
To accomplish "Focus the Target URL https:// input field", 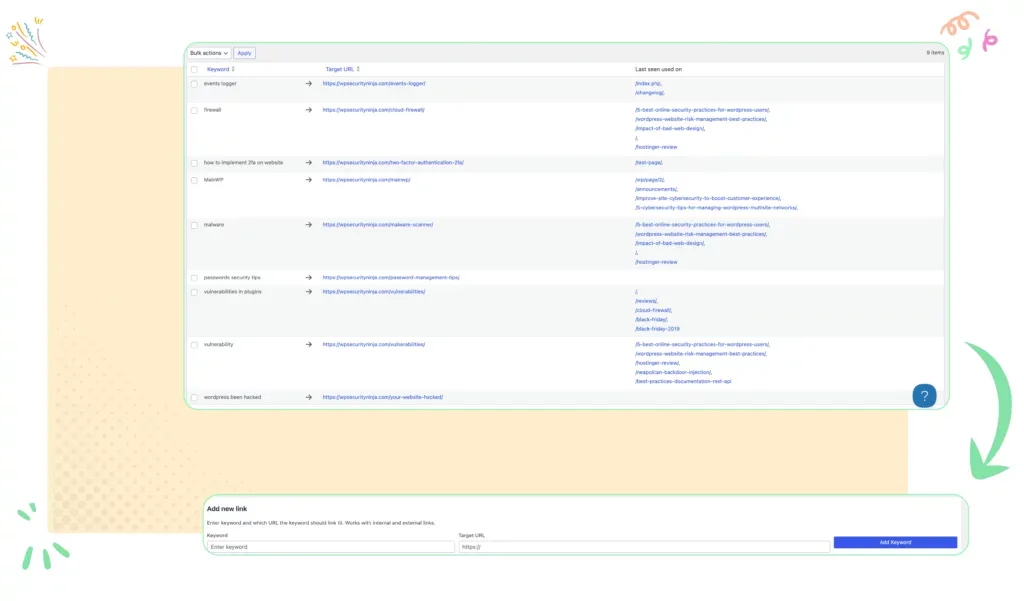I will (644, 547).
